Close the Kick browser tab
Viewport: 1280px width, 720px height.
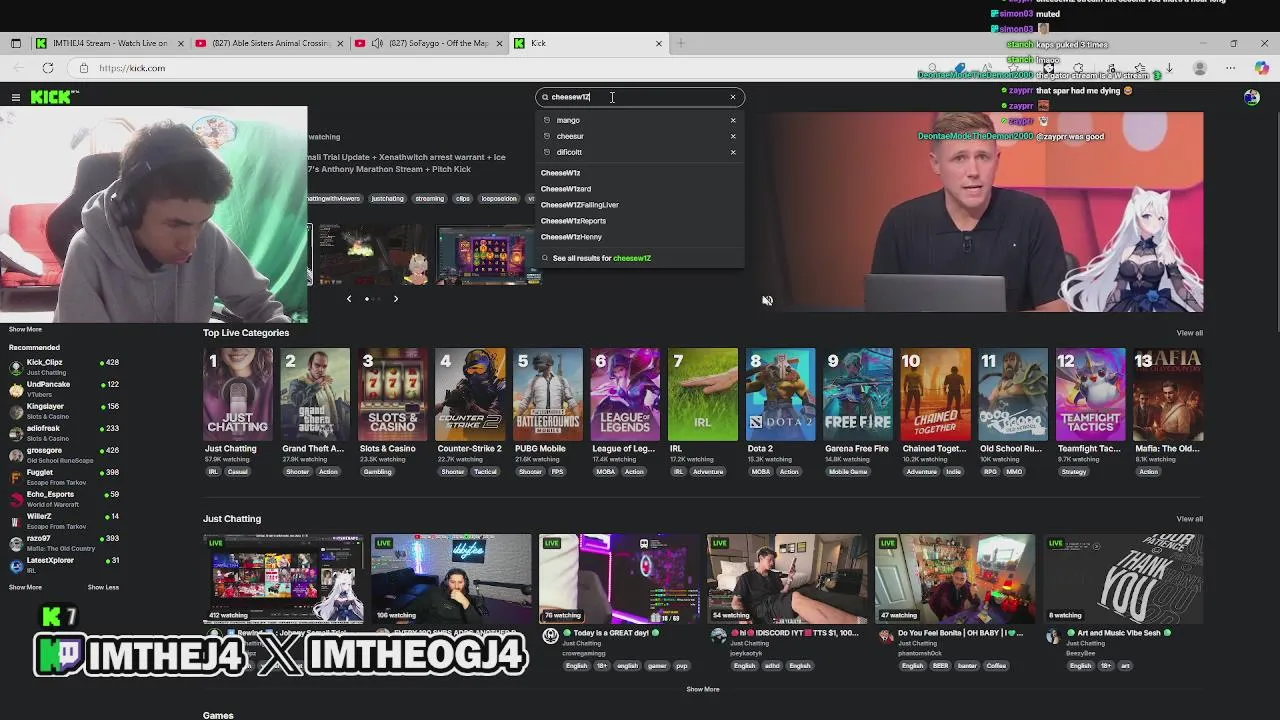[659, 43]
